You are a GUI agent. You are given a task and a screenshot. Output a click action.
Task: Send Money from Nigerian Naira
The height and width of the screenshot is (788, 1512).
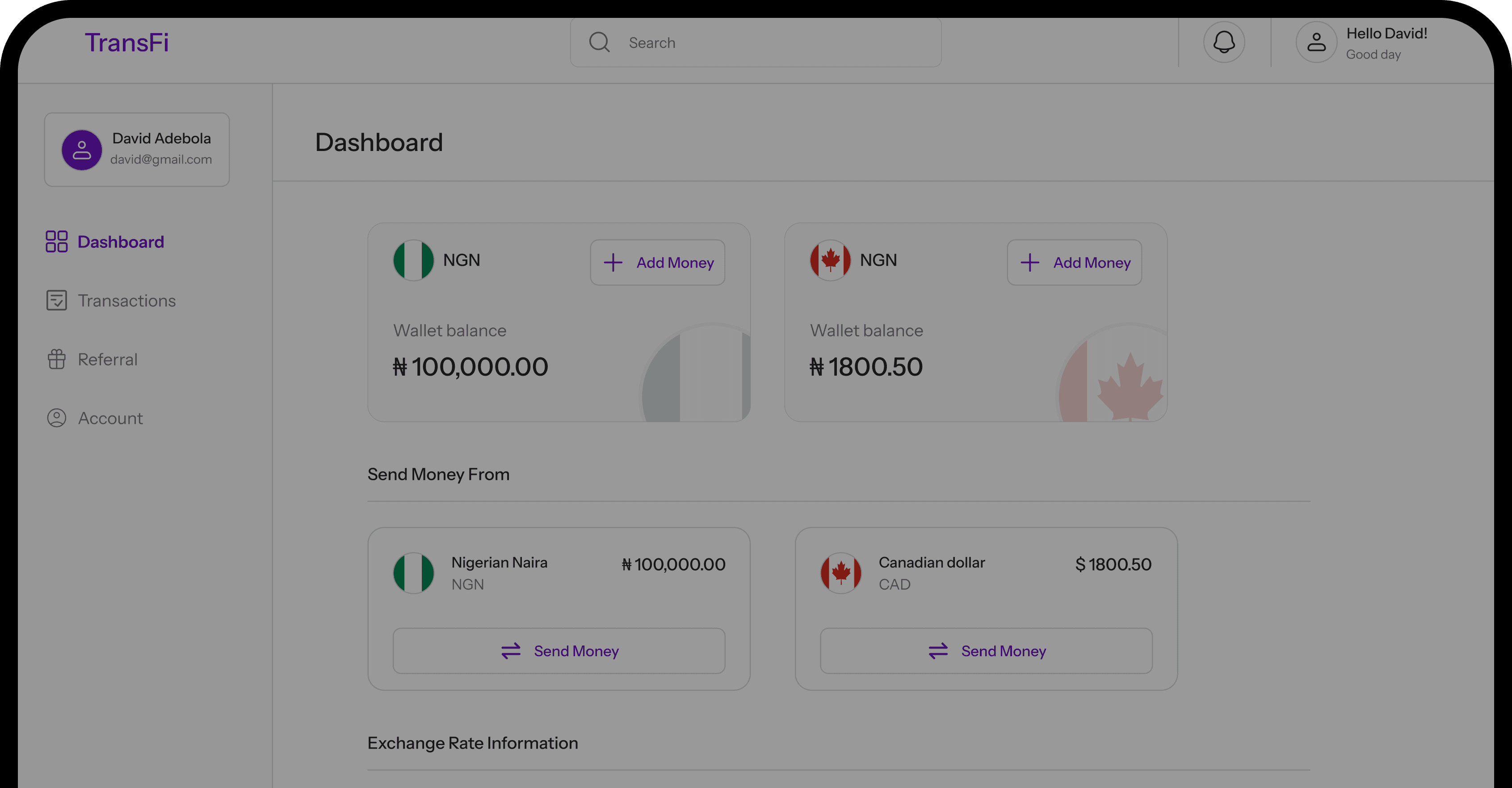(x=559, y=651)
